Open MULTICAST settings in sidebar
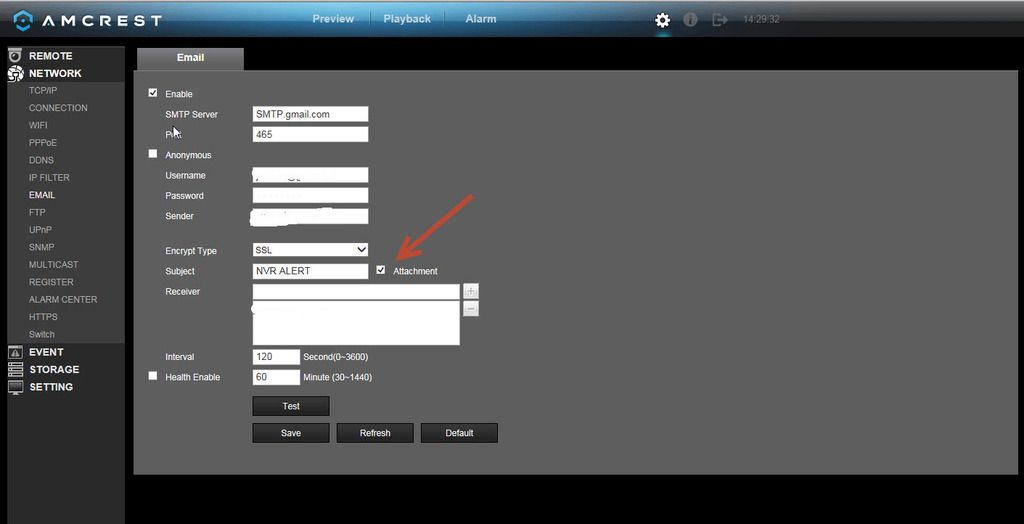The image size is (1024, 524). point(54,265)
